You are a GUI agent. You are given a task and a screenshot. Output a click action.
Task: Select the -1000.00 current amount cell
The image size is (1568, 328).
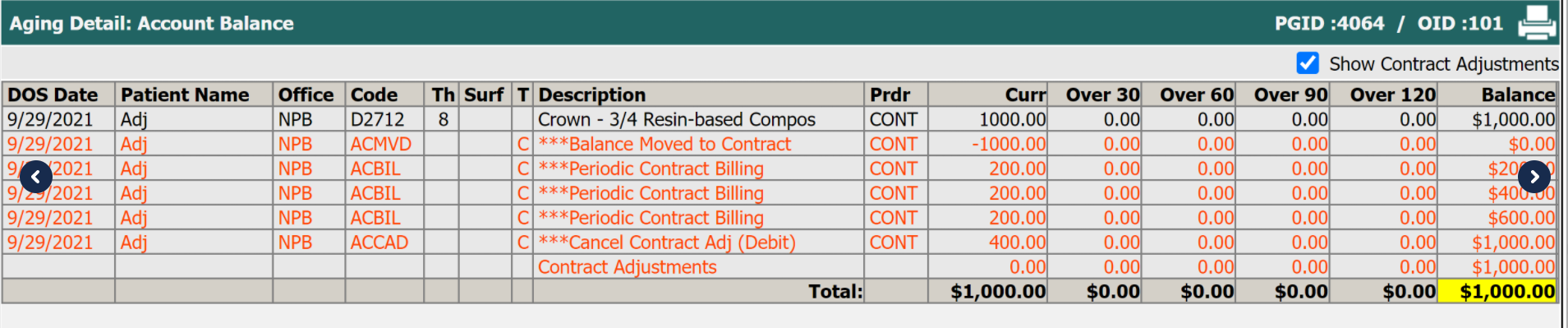coord(1009,144)
